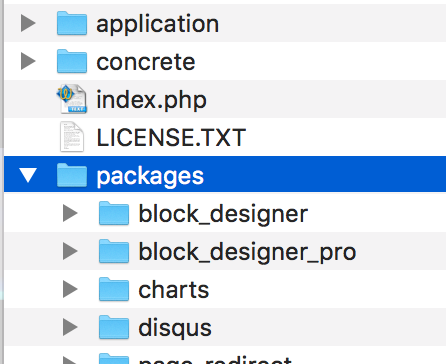The height and width of the screenshot is (364, 446).
Task: Select the index.php file name
Action: [x=152, y=100]
